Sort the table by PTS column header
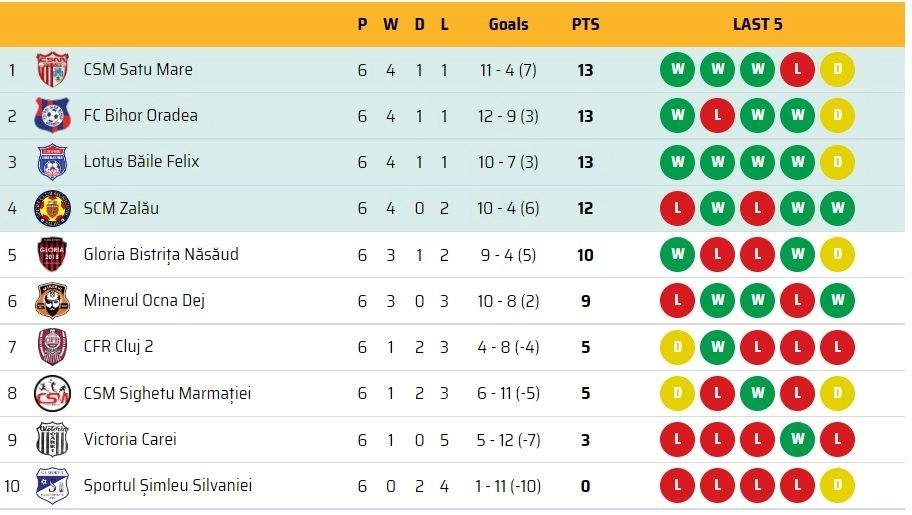 pyautogui.click(x=586, y=24)
